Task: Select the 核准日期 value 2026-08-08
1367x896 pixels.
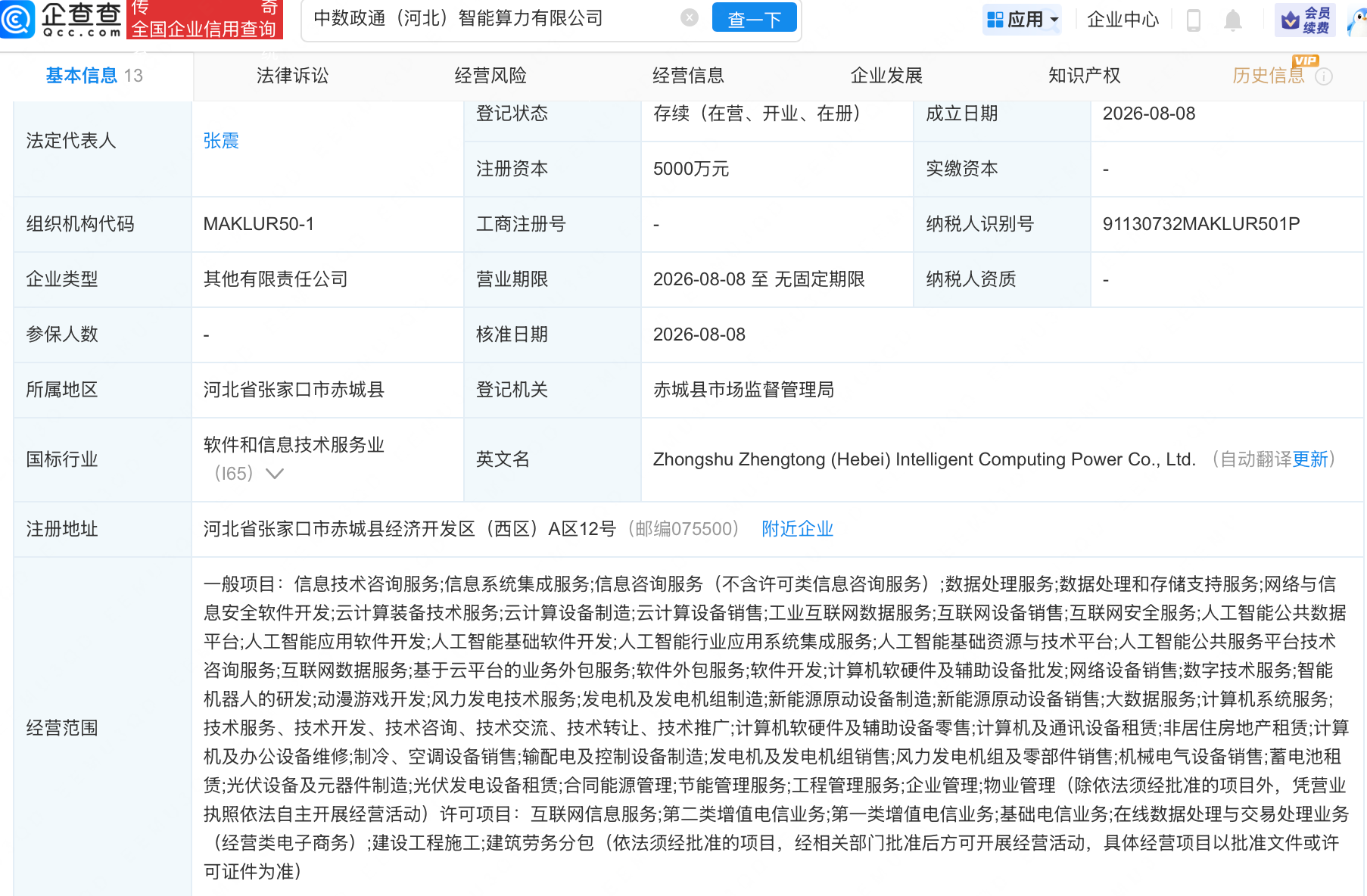Action: tap(699, 334)
